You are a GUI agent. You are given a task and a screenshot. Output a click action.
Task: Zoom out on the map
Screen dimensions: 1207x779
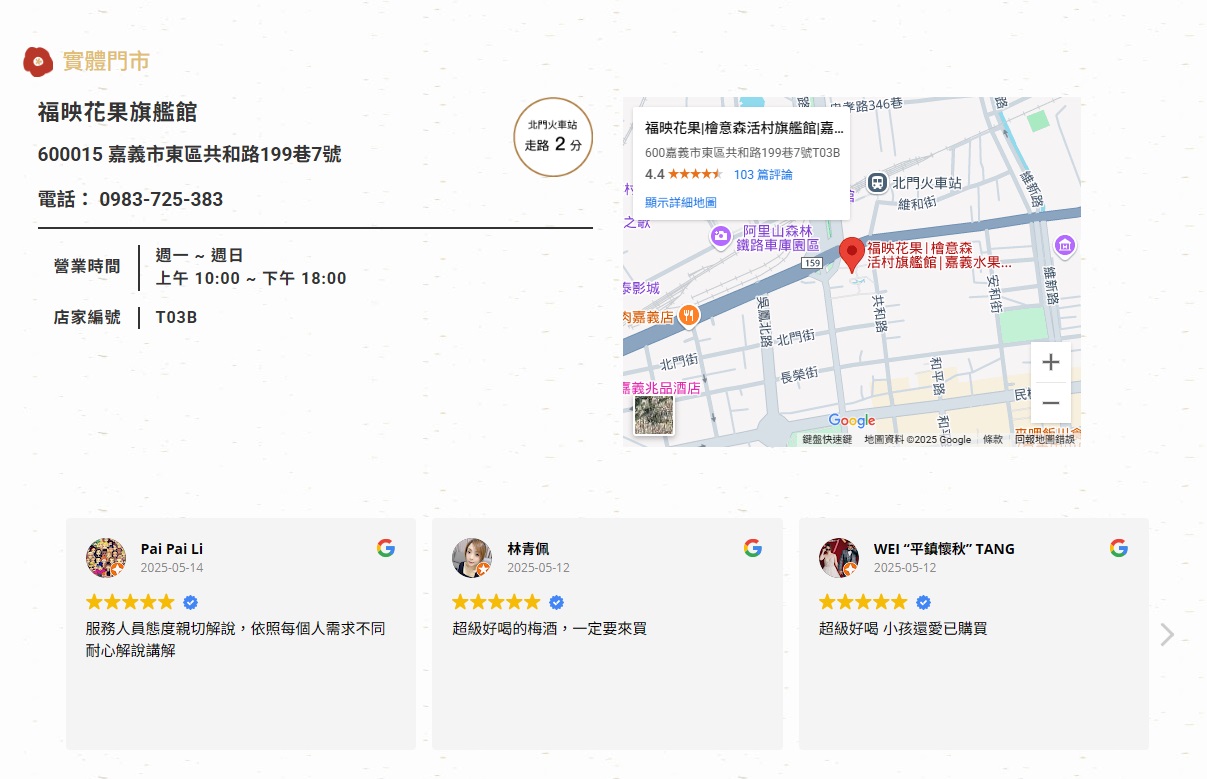(1050, 403)
